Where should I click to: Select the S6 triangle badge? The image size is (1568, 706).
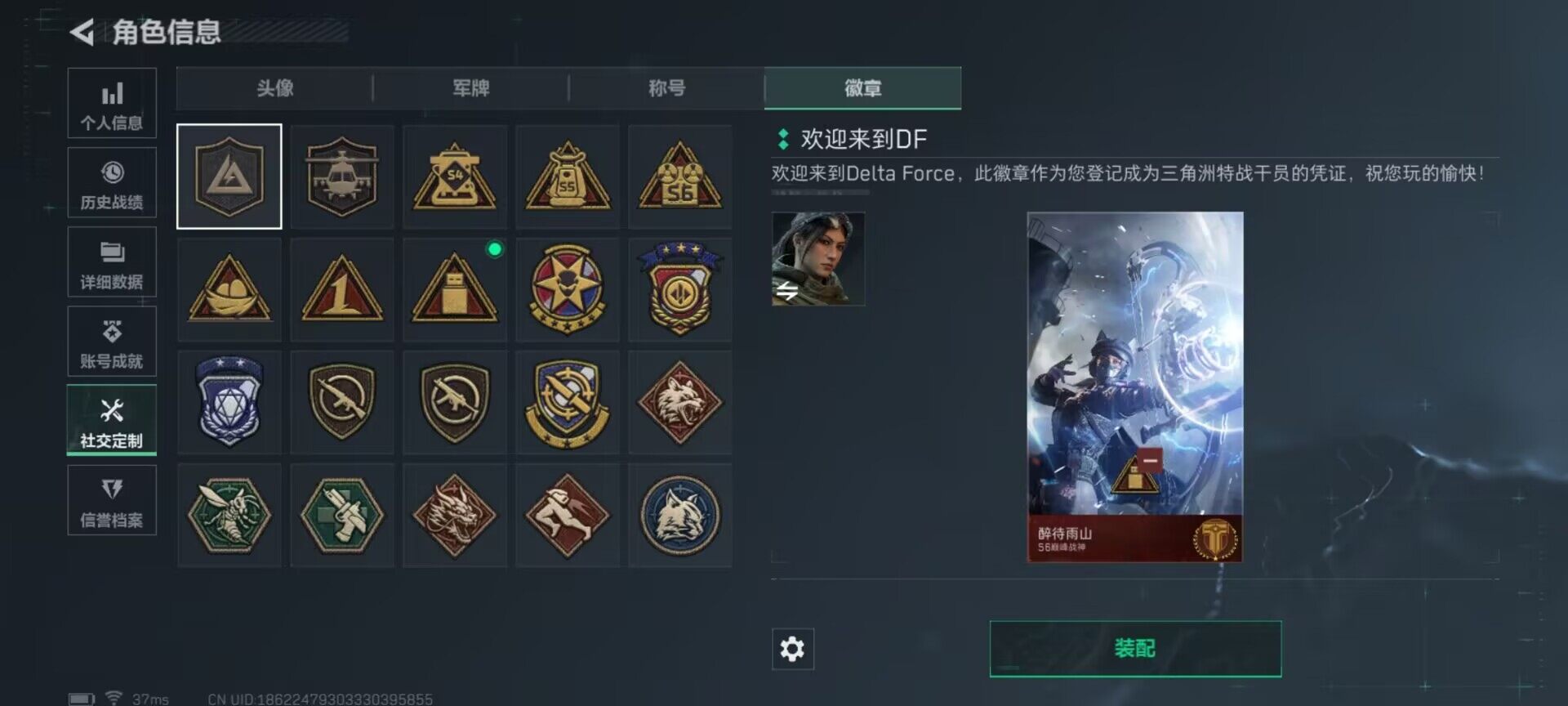click(680, 176)
